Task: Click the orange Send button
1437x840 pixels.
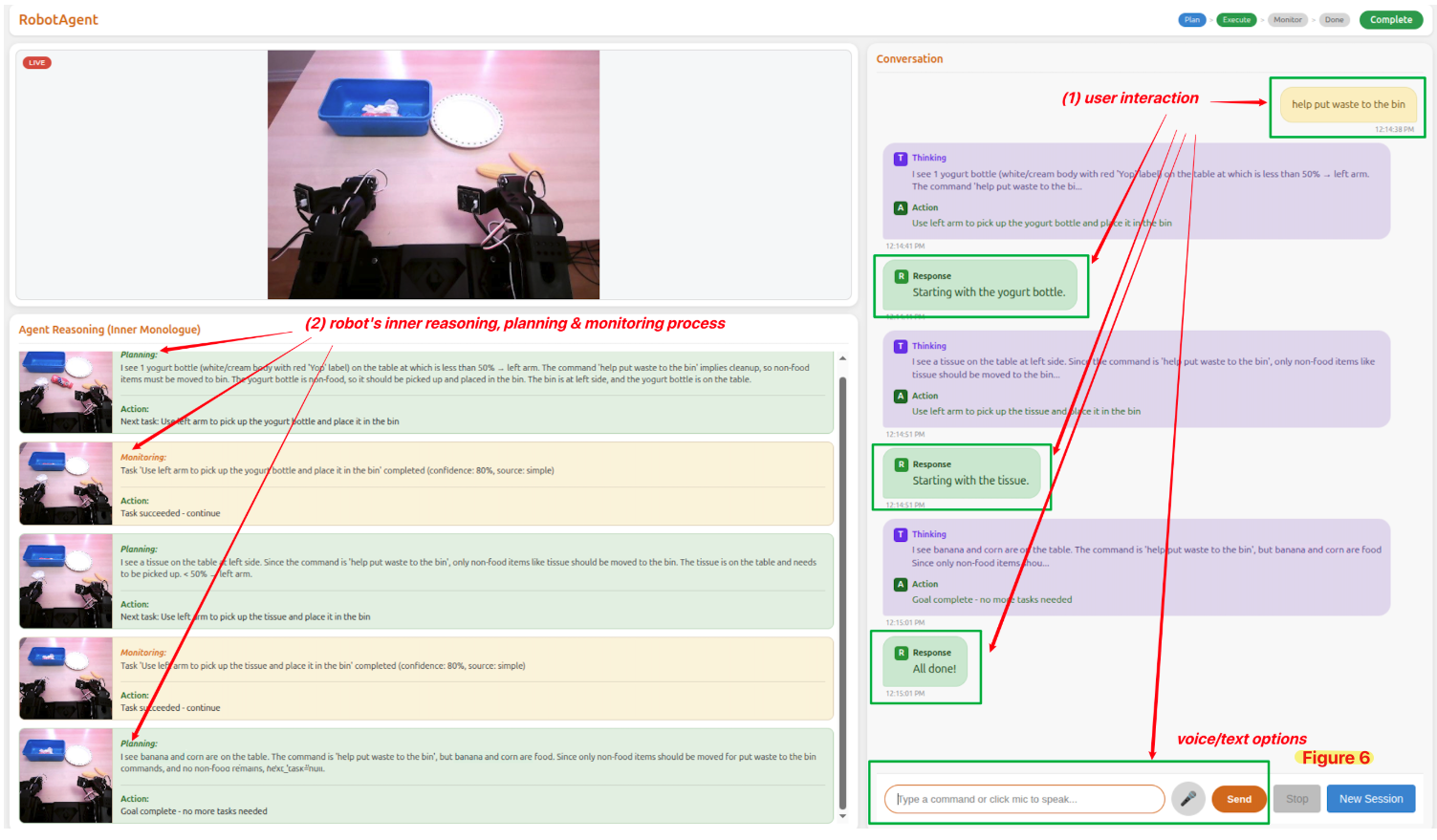Action: (x=1239, y=799)
